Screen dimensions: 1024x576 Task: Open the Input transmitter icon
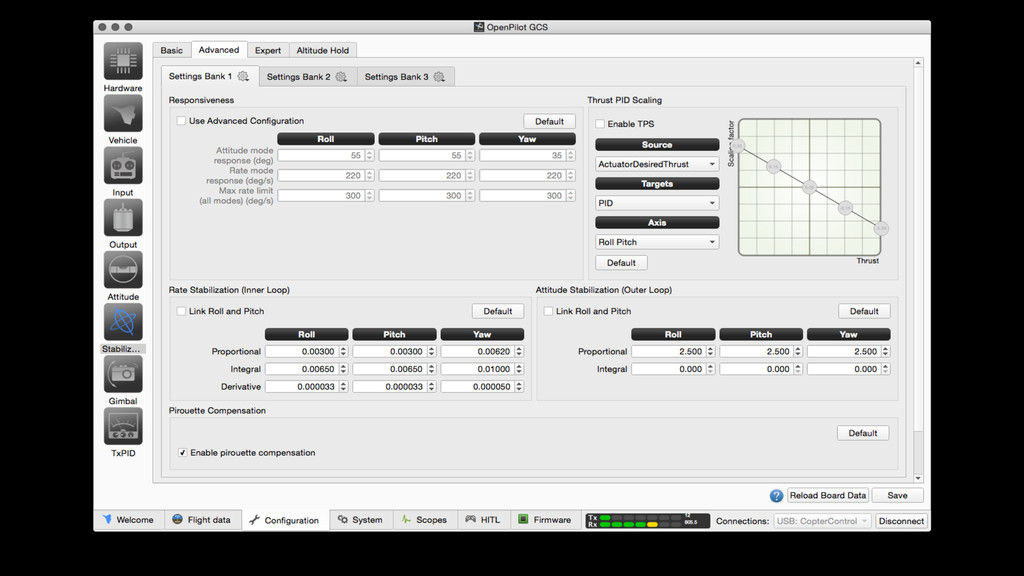123,166
